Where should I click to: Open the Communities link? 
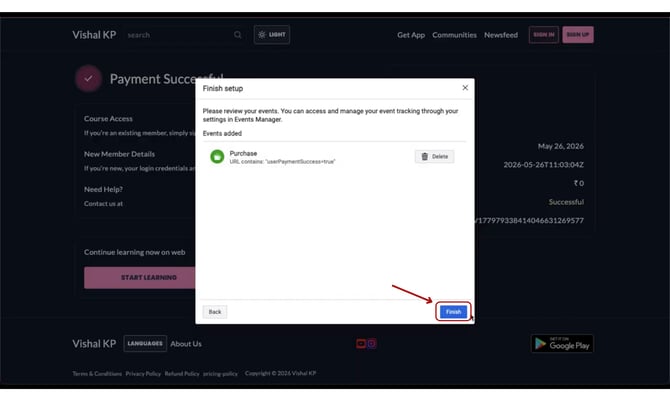[x=454, y=35]
